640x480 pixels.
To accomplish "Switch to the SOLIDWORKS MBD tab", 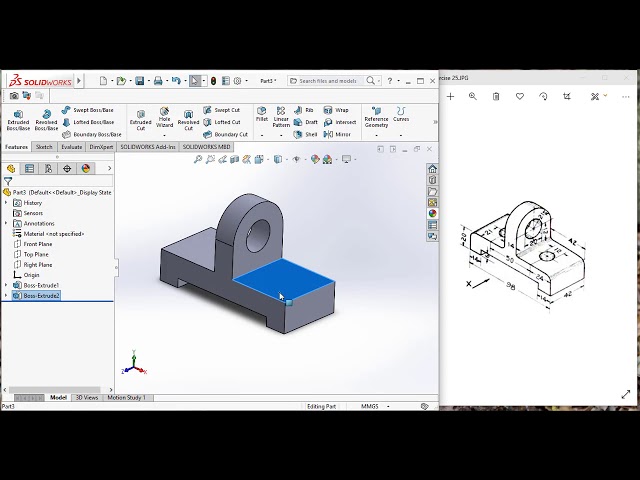I will pyautogui.click(x=207, y=147).
